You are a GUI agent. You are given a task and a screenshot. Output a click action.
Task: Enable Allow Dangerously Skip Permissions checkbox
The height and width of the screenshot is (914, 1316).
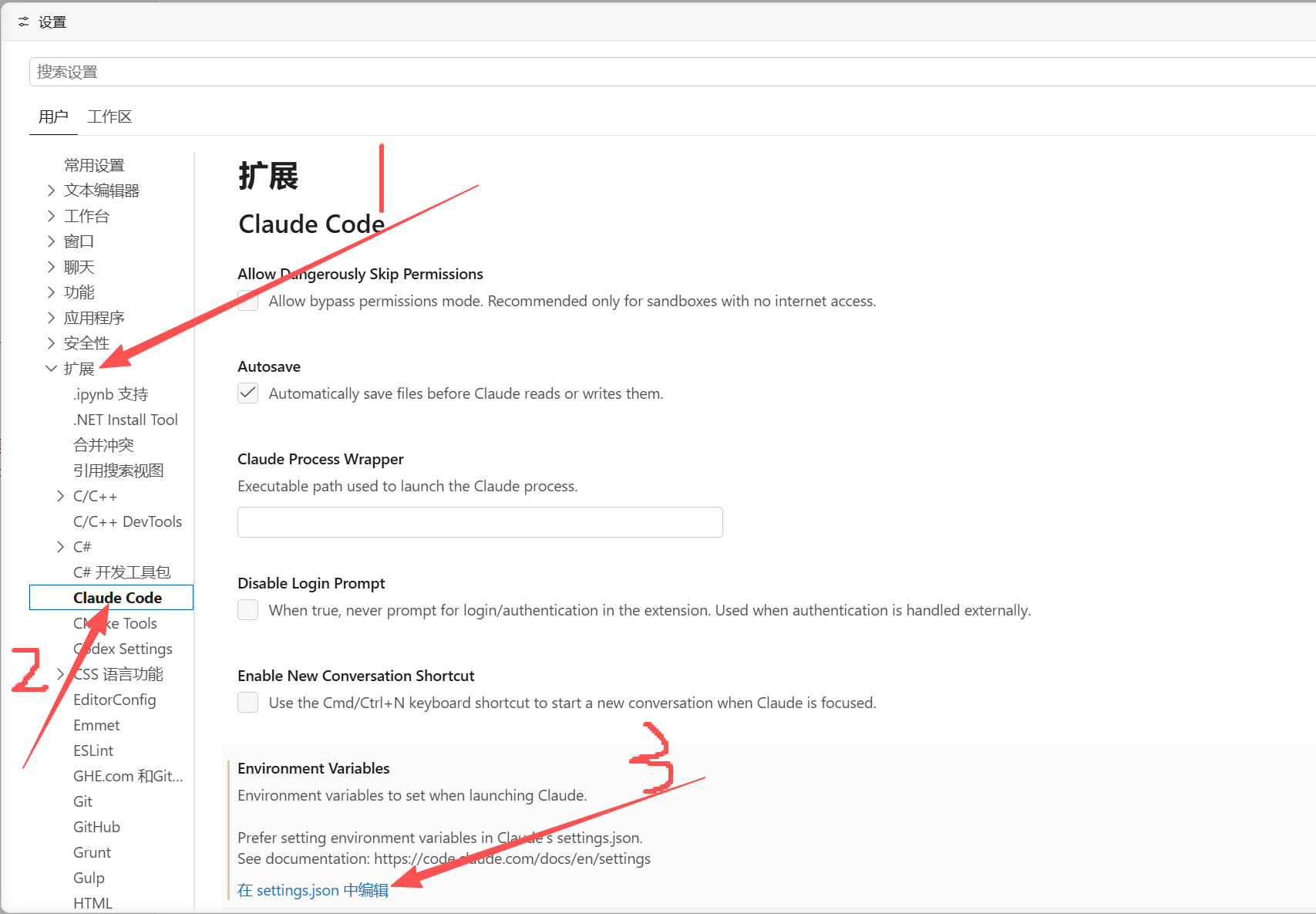pos(248,301)
